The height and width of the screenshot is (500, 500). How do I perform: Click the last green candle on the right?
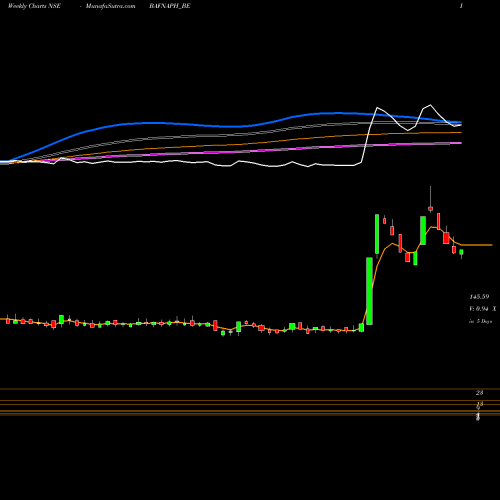pyautogui.click(x=461, y=253)
